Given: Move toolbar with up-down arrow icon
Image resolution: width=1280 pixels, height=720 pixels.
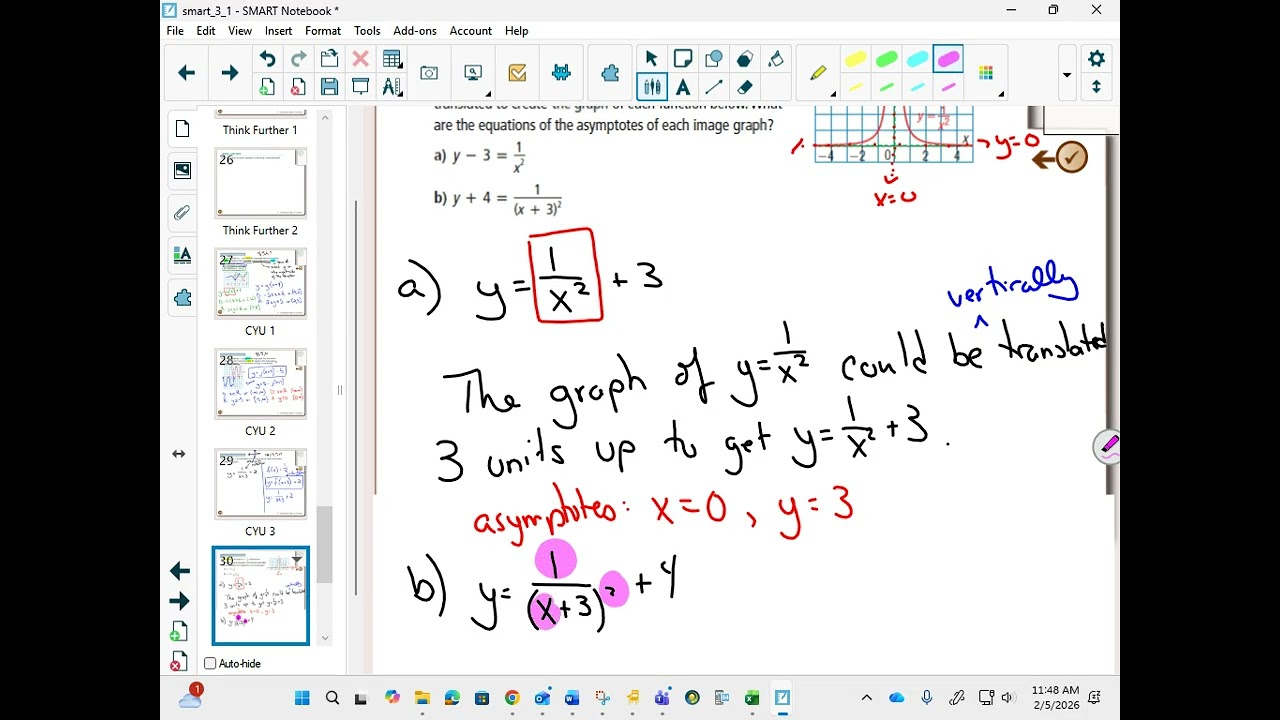Looking at the screenshot, I should pos(1096,87).
